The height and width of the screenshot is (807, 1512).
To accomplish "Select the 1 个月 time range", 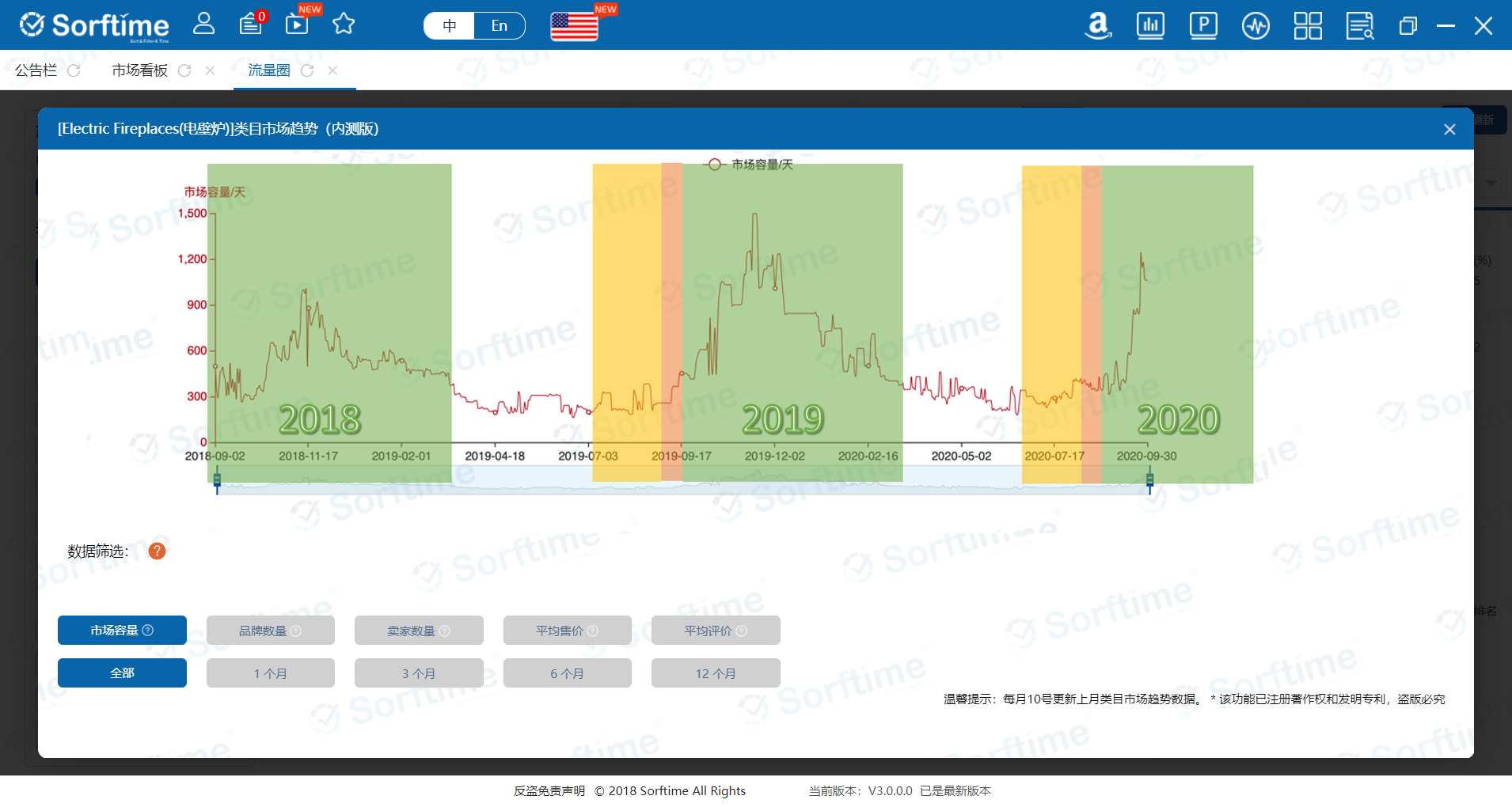I will pyautogui.click(x=271, y=672).
